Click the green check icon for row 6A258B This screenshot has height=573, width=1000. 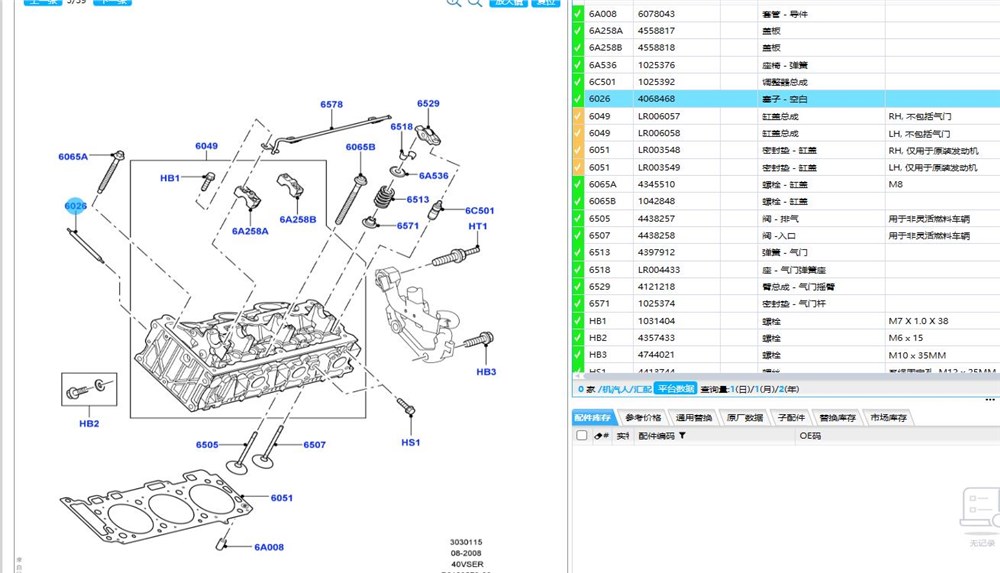click(x=578, y=48)
